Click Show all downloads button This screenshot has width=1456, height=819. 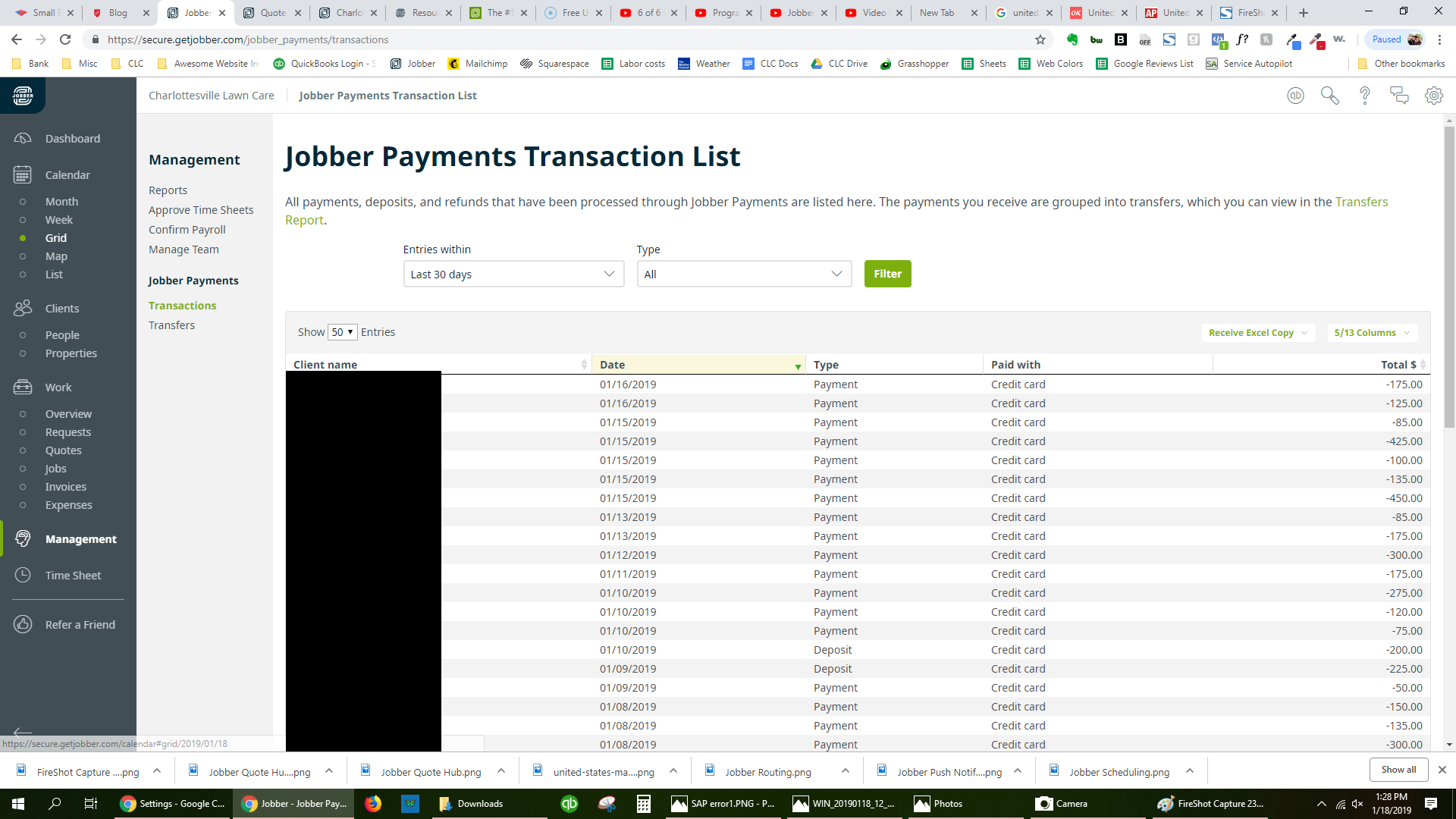click(x=1398, y=770)
